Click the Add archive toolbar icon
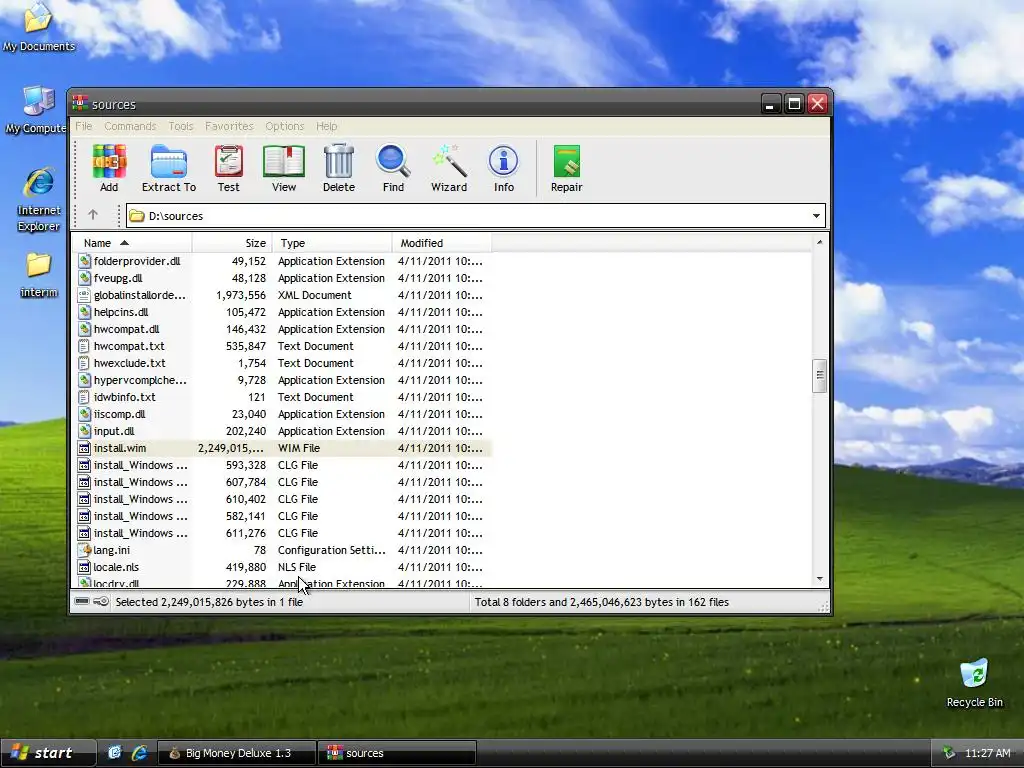 click(x=109, y=169)
